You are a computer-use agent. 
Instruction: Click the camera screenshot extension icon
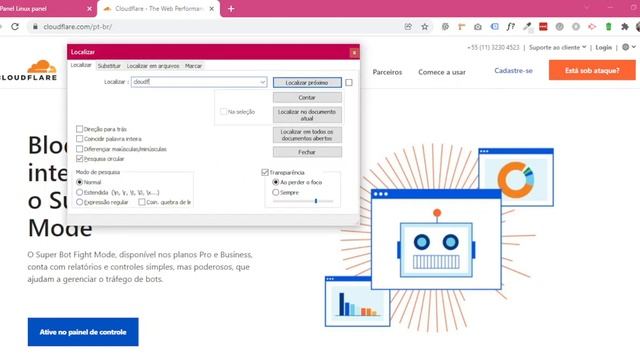pyautogui.click(x=478, y=27)
